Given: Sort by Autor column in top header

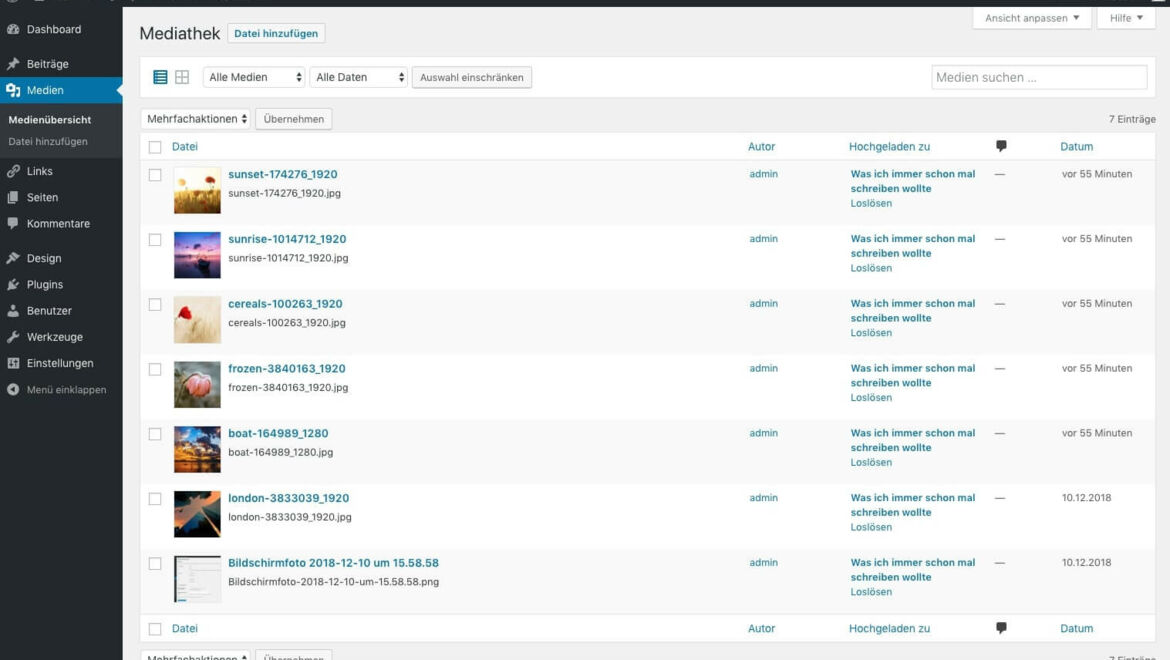Looking at the screenshot, I should coord(762,147).
